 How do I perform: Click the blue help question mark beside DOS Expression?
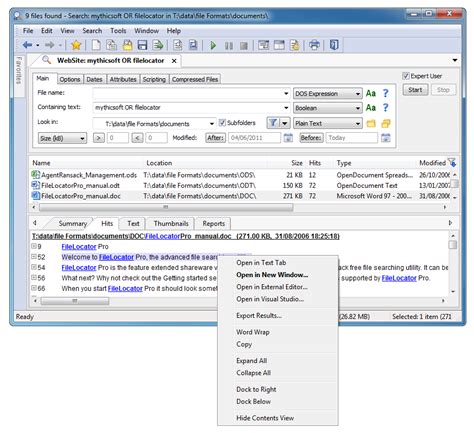(385, 93)
